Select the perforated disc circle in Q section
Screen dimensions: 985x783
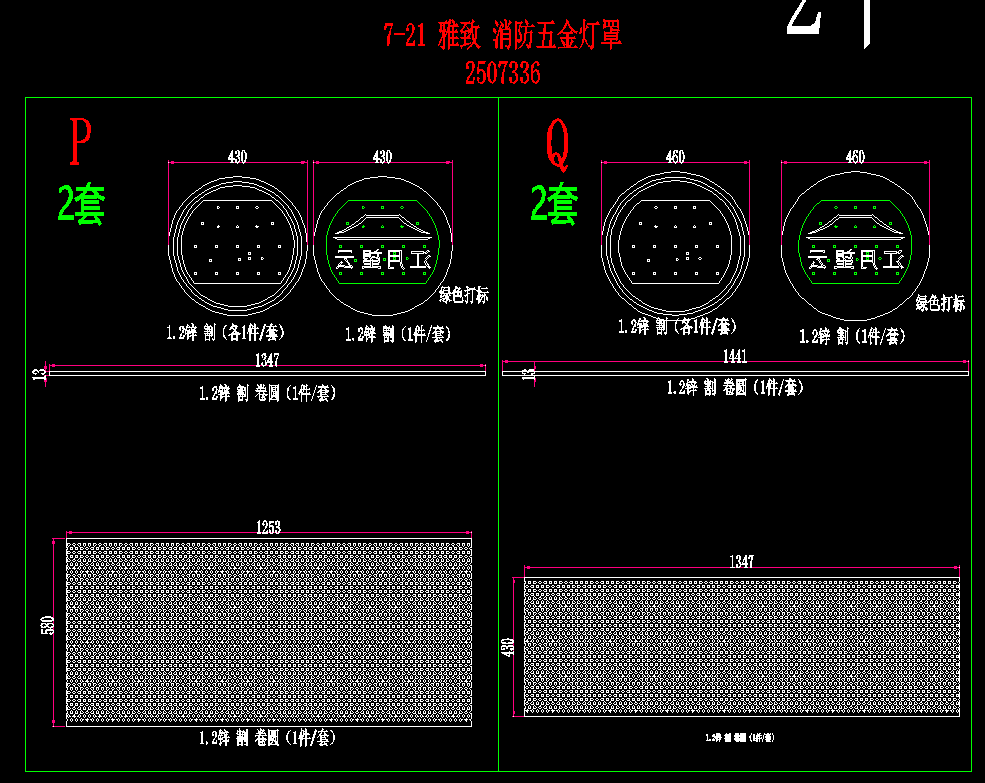(675, 243)
